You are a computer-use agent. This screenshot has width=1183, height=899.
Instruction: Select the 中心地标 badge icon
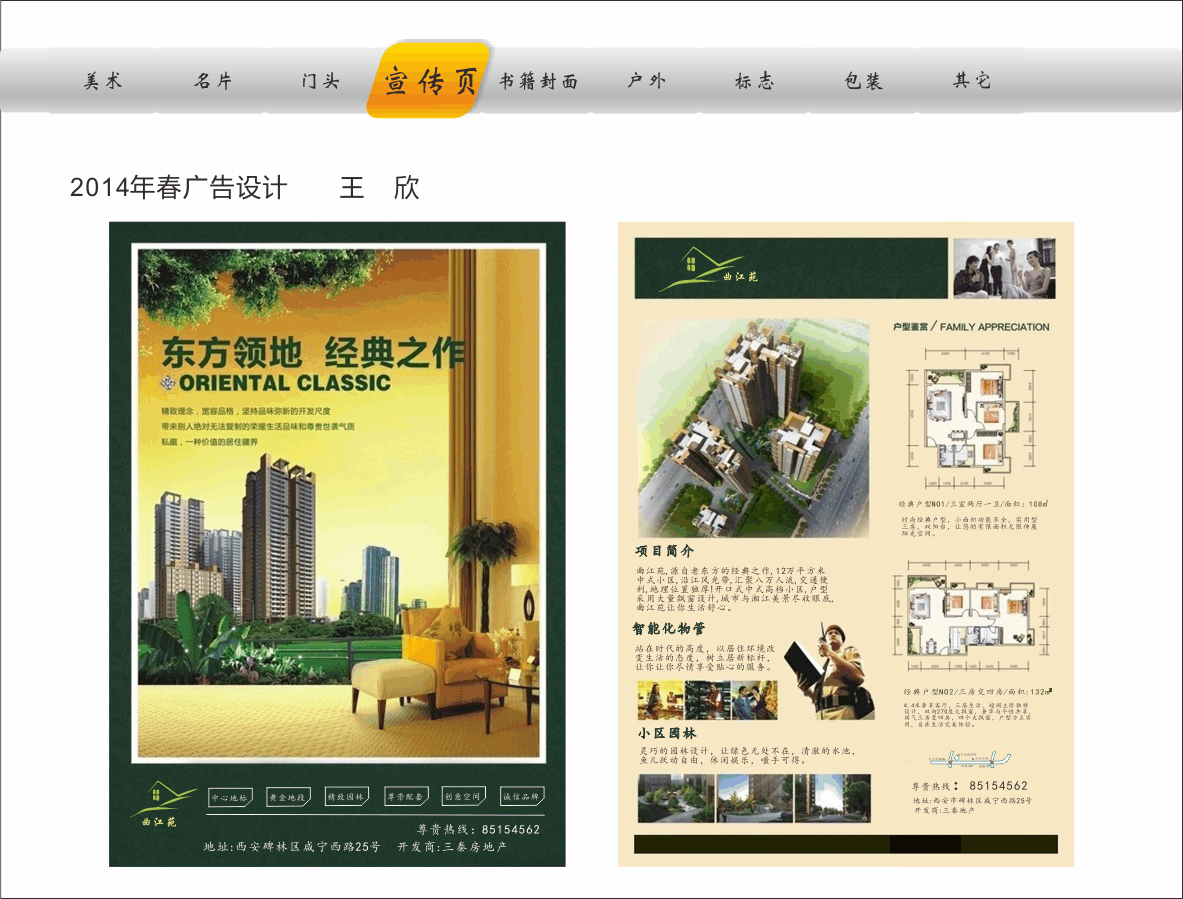tap(229, 795)
